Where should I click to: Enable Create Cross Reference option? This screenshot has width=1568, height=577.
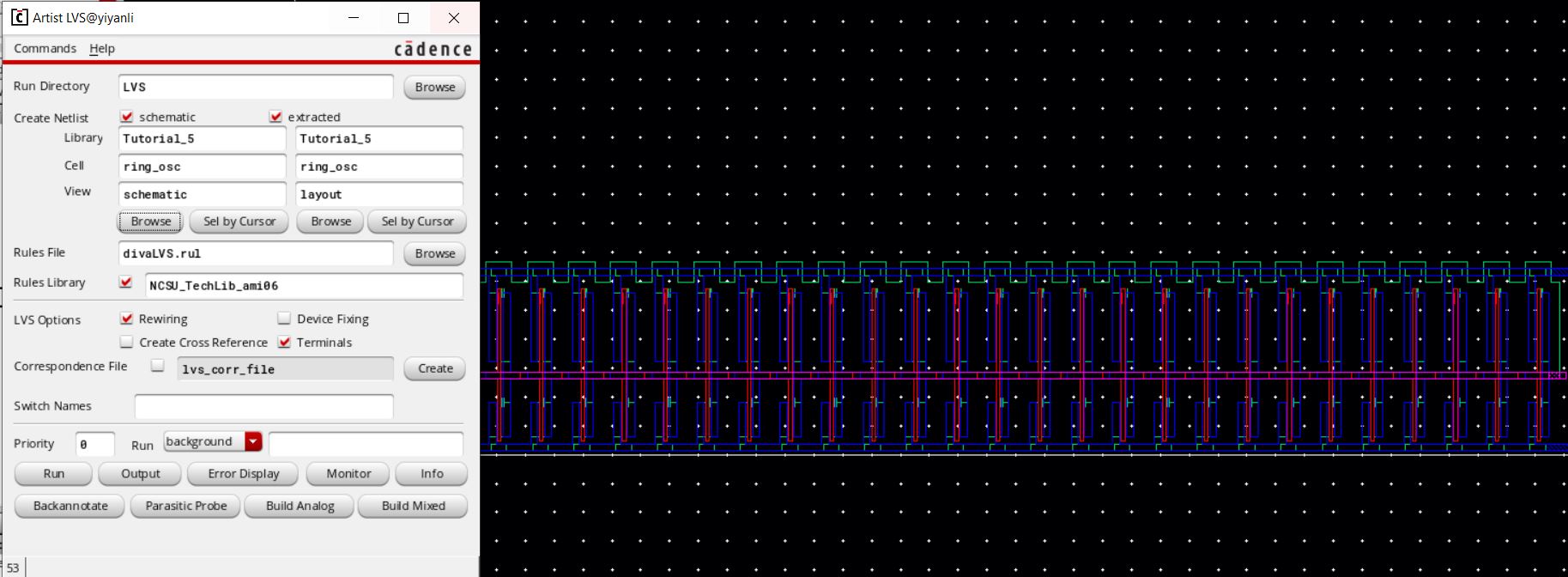(127, 342)
